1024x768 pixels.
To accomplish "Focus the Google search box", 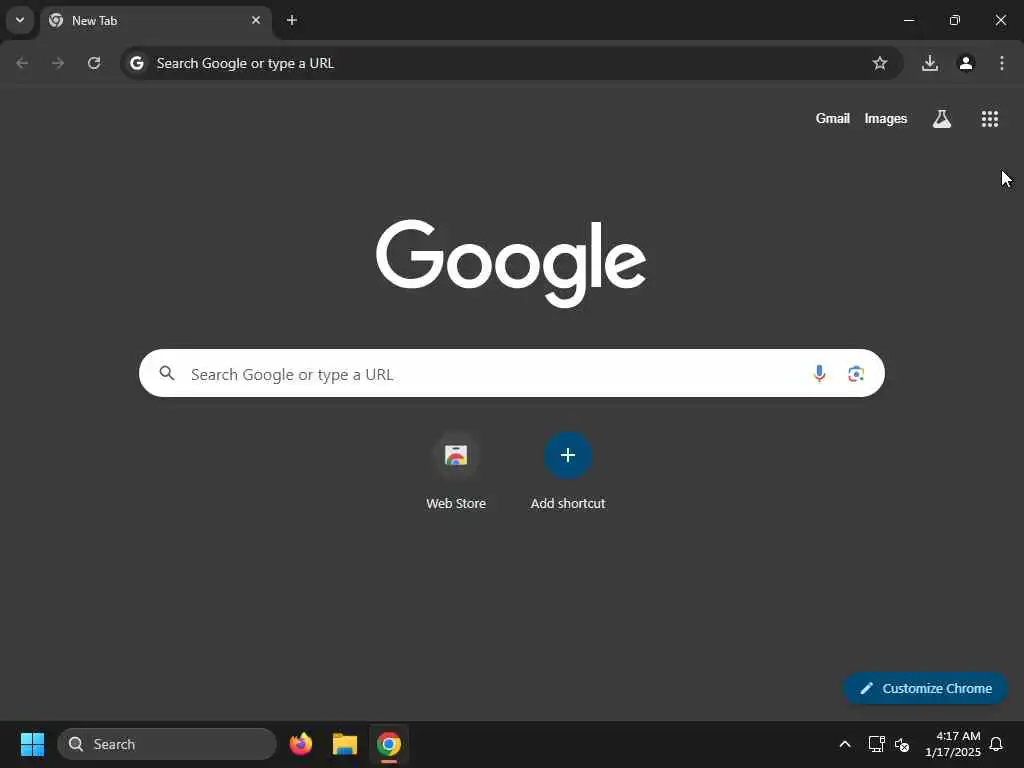I will point(511,374).
